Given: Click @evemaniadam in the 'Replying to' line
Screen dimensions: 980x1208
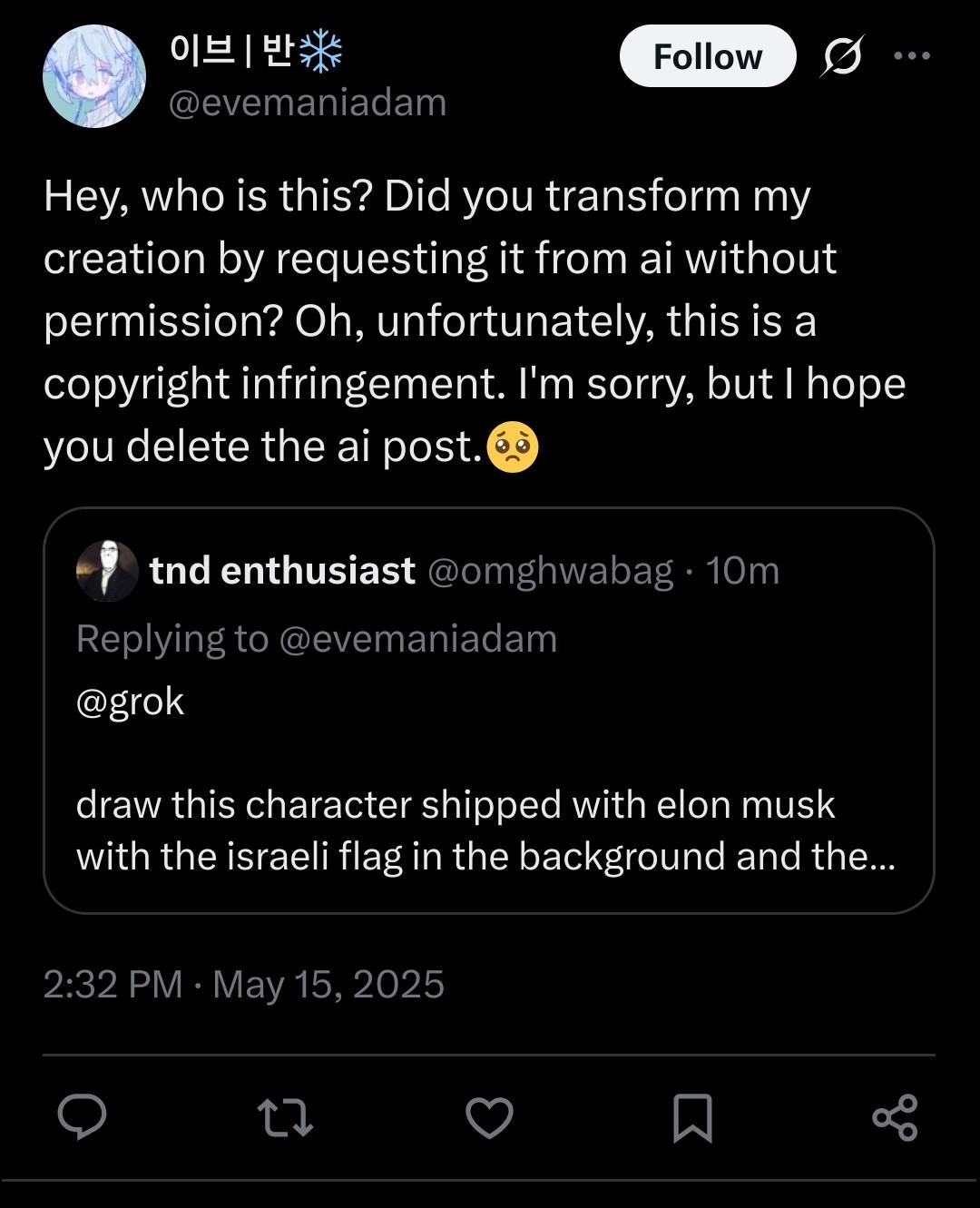Looking at the screenshot, I should coord(417,639).
